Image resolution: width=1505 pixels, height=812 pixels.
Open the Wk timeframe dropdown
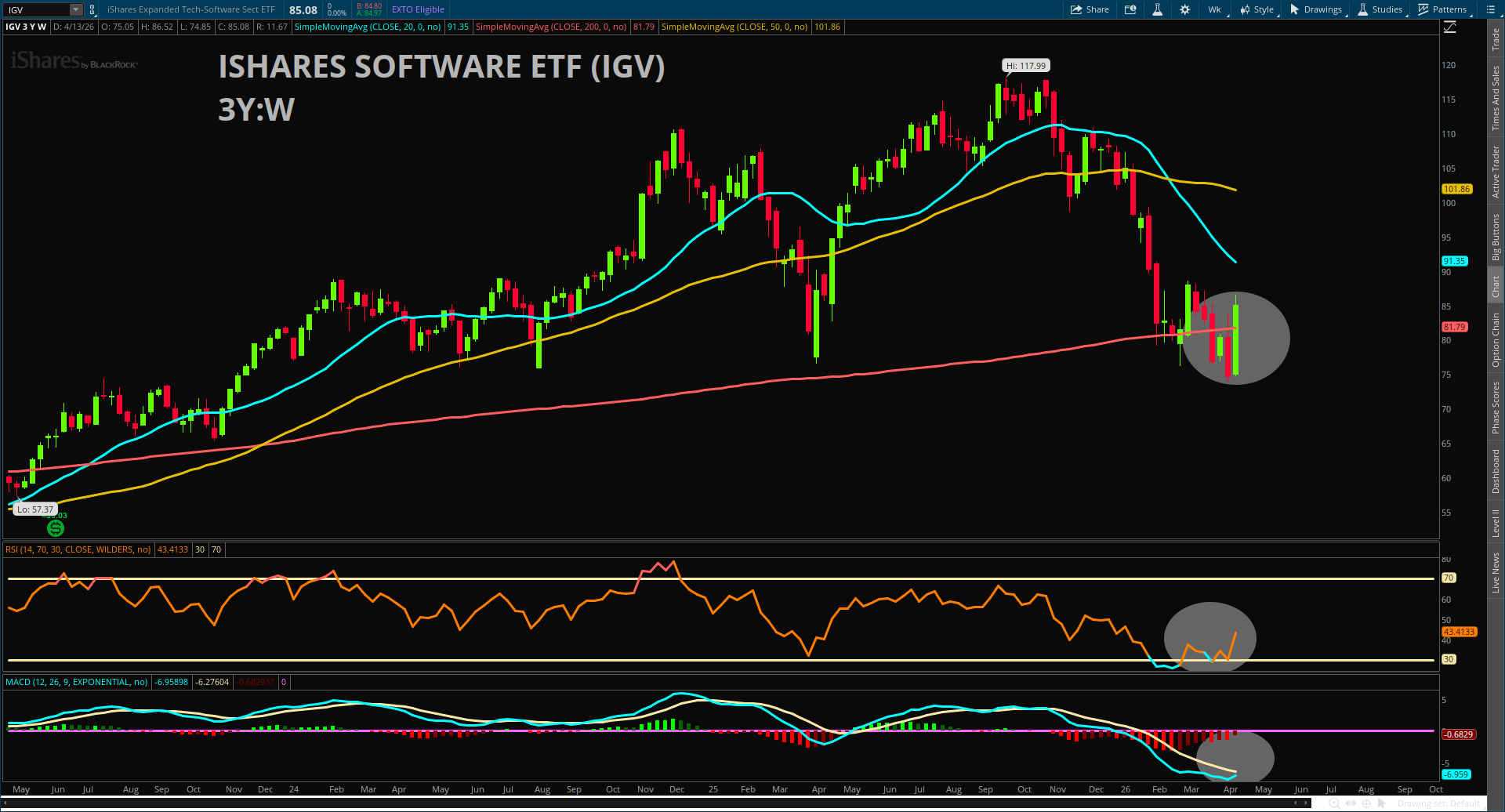pyautogui.click(x=1215, y=9)
